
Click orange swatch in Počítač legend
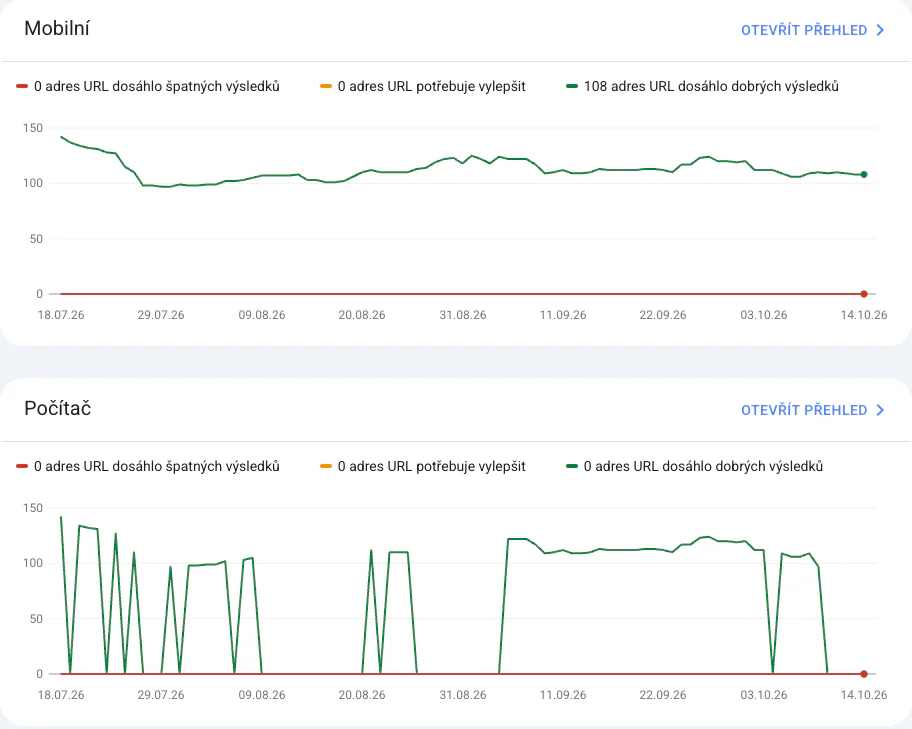coord(326,466)
